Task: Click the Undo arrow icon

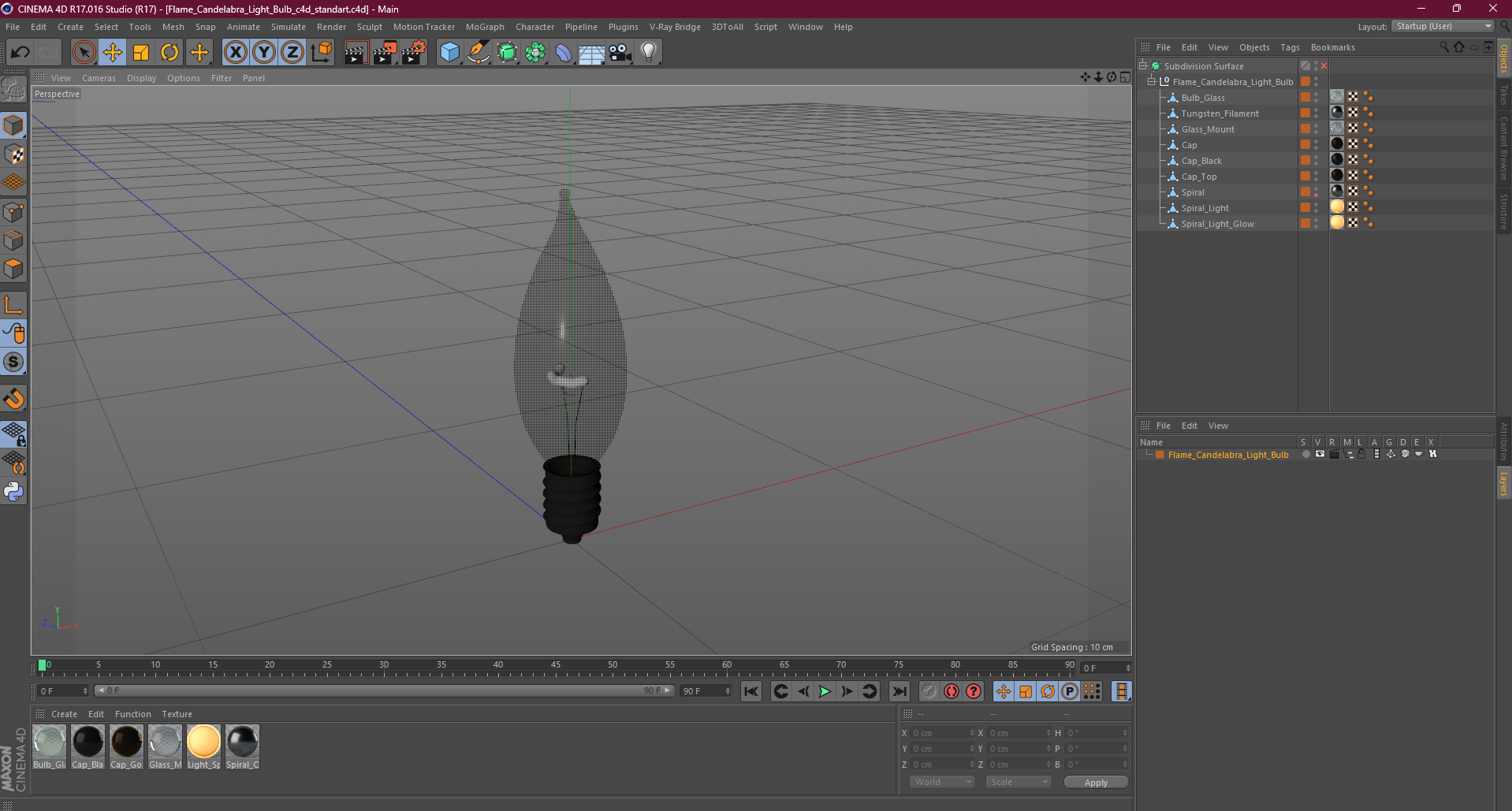Action: click(x=20, y=53)
